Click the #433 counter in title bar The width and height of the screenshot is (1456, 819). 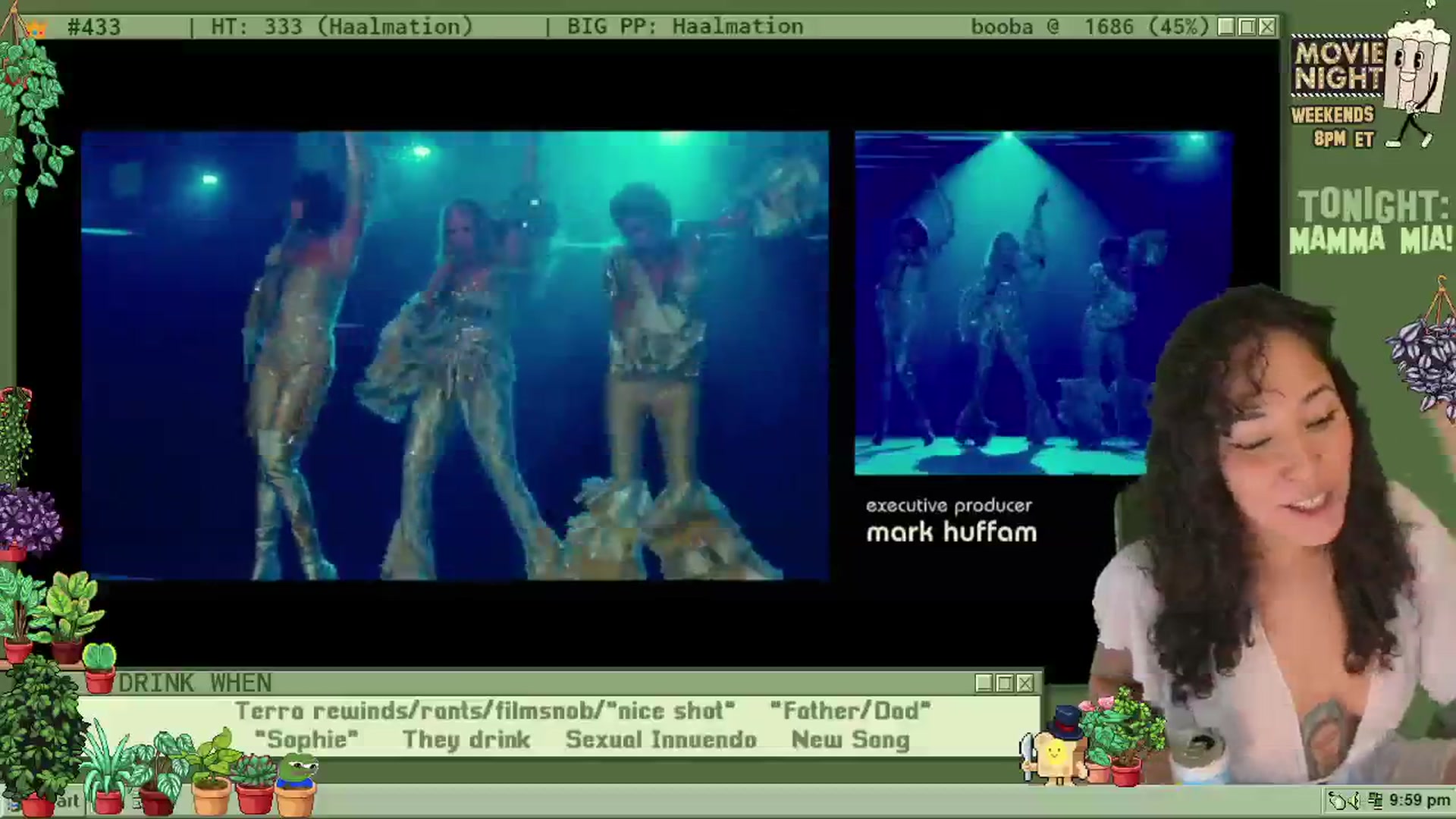93,27
